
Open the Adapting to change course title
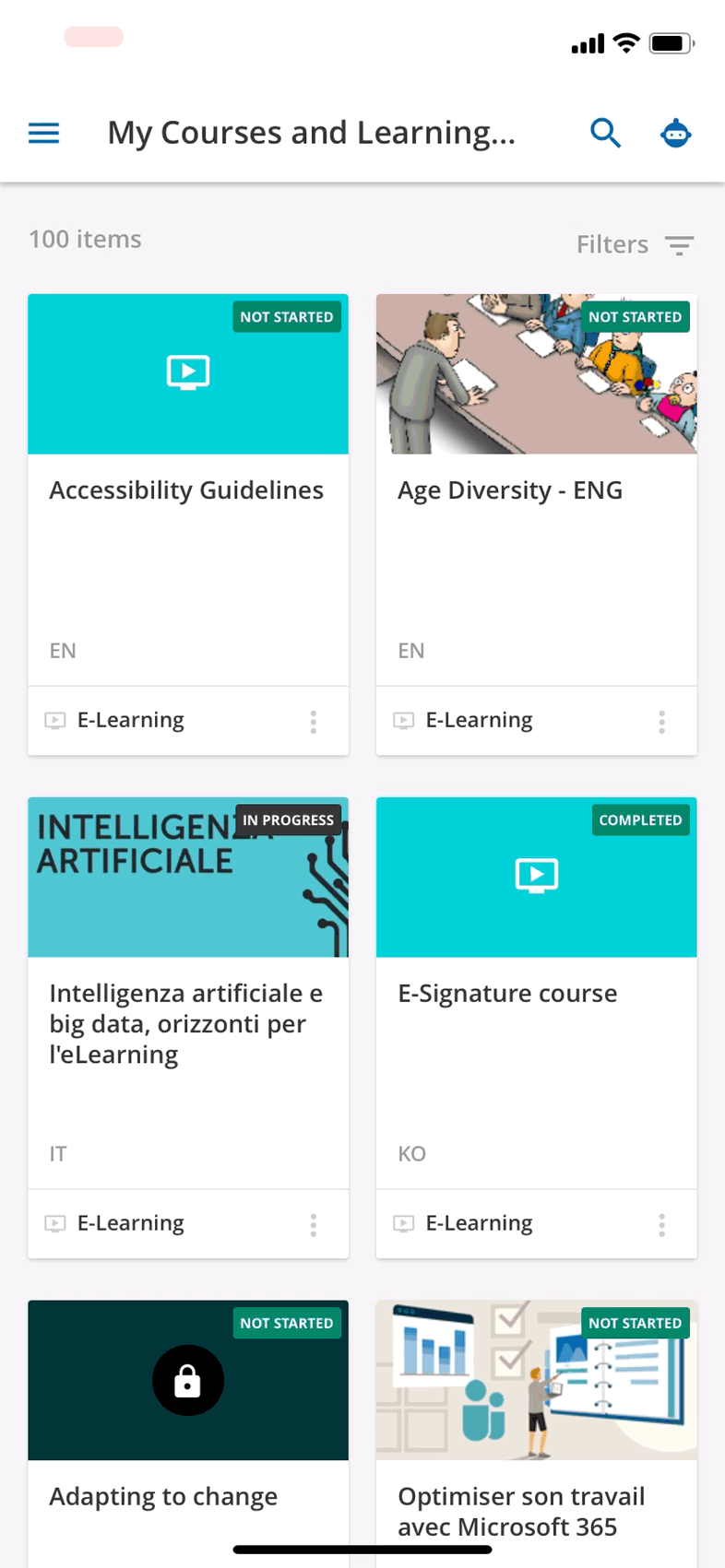click(x=163, y=1496)
